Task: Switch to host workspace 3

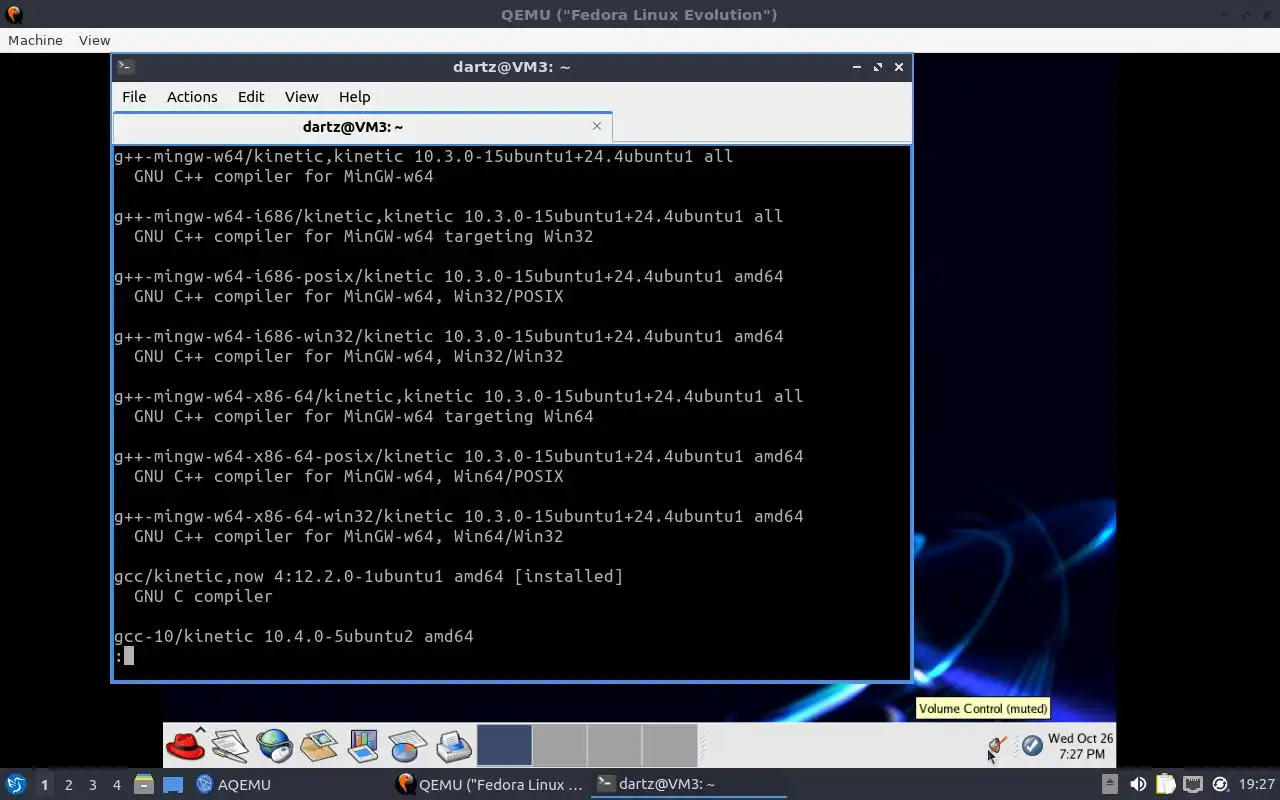Action: pos(92,785)
